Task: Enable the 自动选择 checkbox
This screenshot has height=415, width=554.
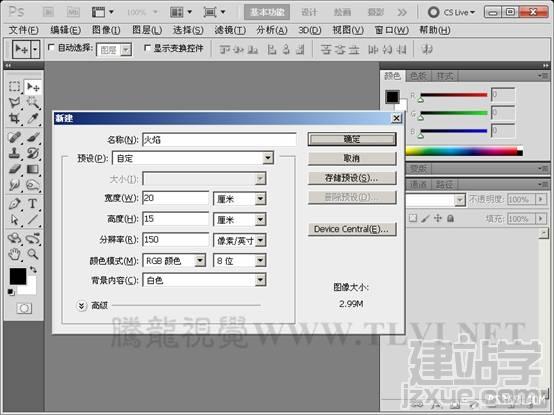Action: (x=51, y=47)
